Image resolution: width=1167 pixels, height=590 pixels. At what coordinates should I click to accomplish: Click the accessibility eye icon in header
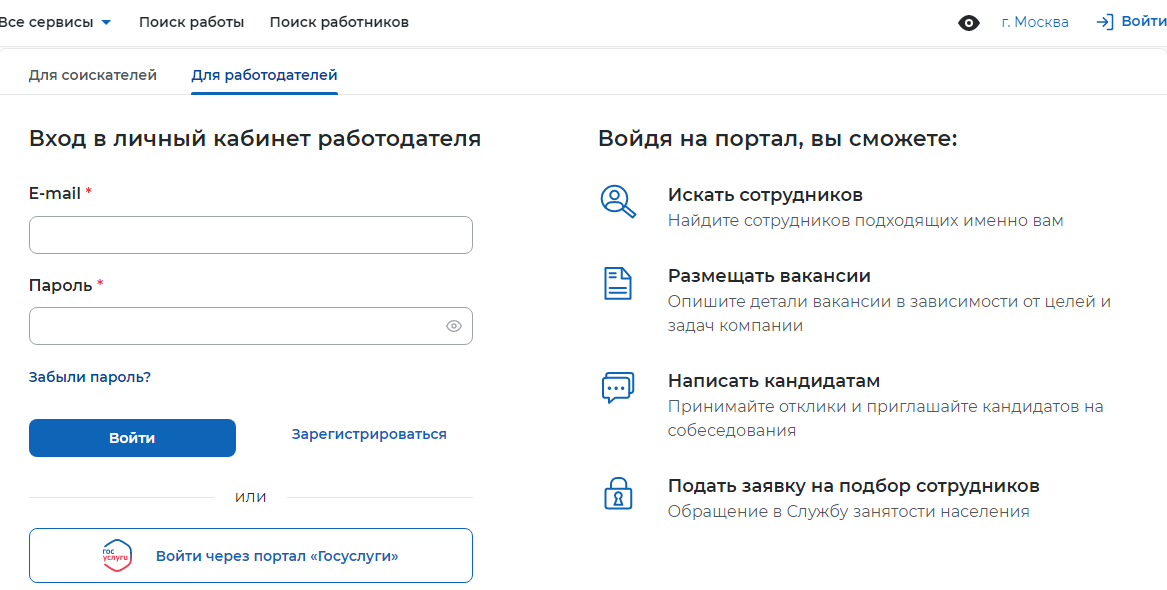(x=968, y=23)
